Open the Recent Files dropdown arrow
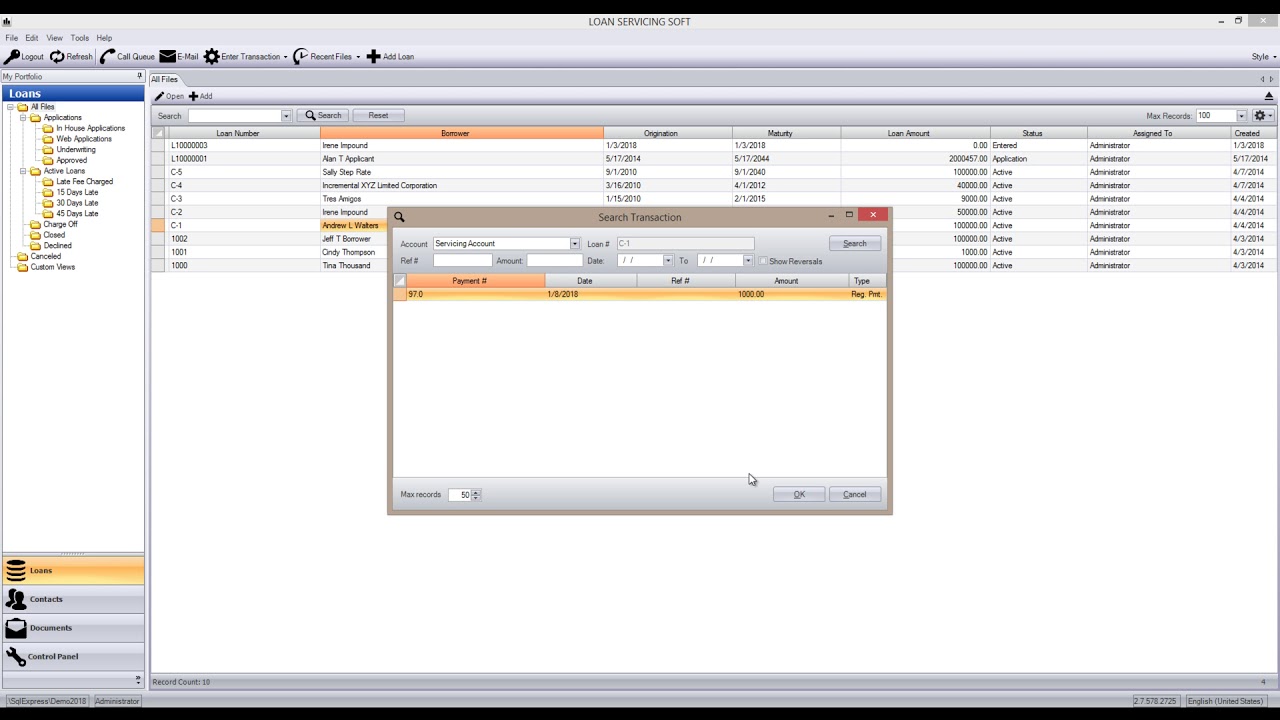 (x=358, y=57)
